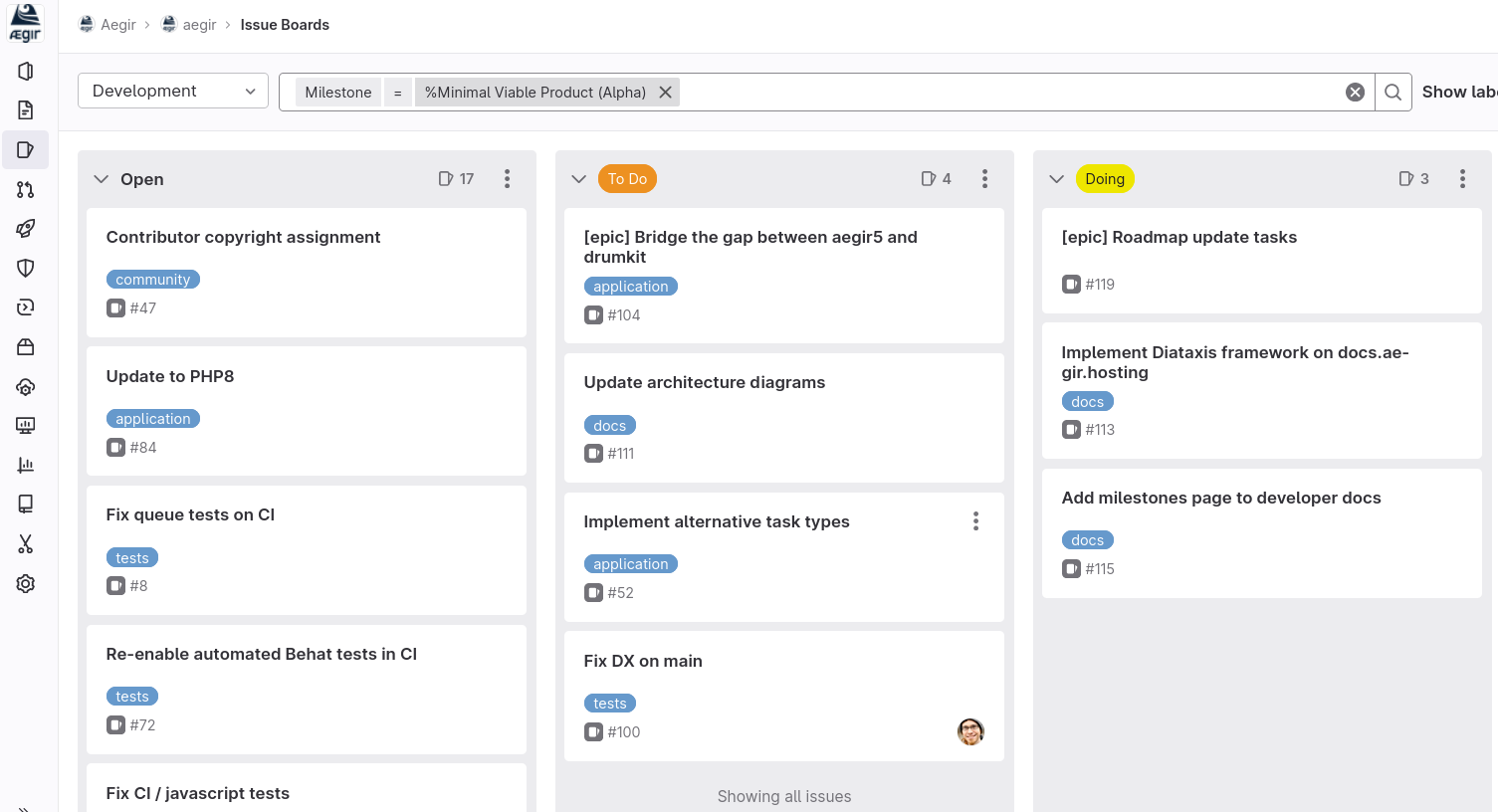Collapse the Open list
1498x812 pixels.
(x=101, y=179)
